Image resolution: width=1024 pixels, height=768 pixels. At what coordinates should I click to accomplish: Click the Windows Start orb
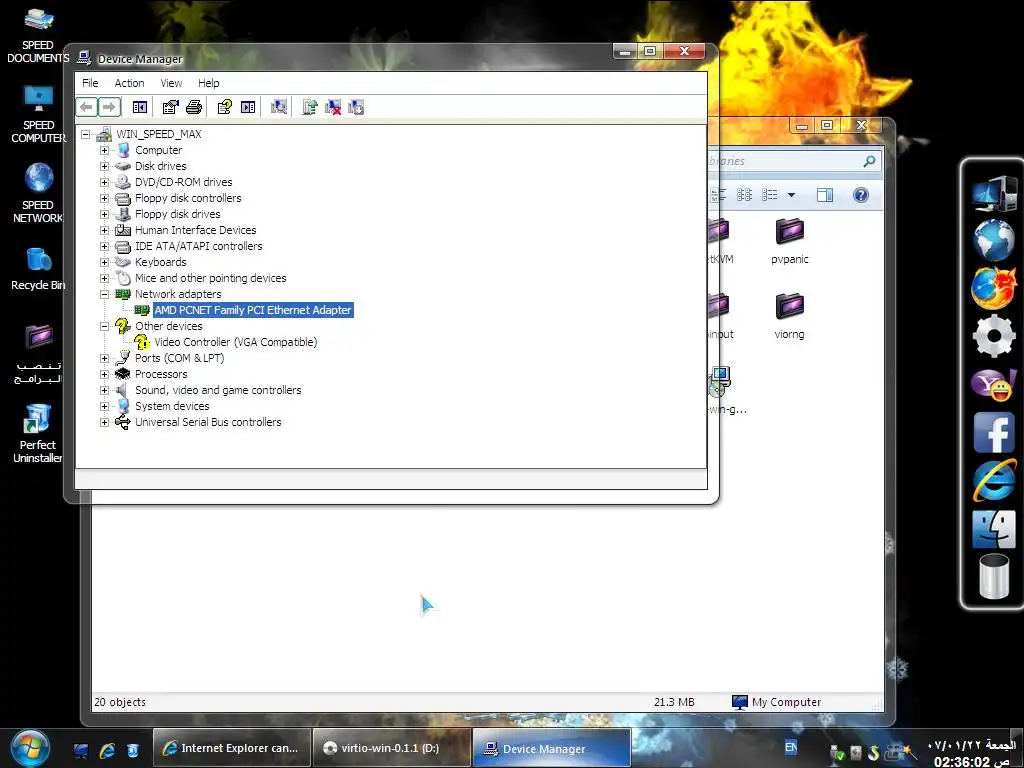[31, 748]
